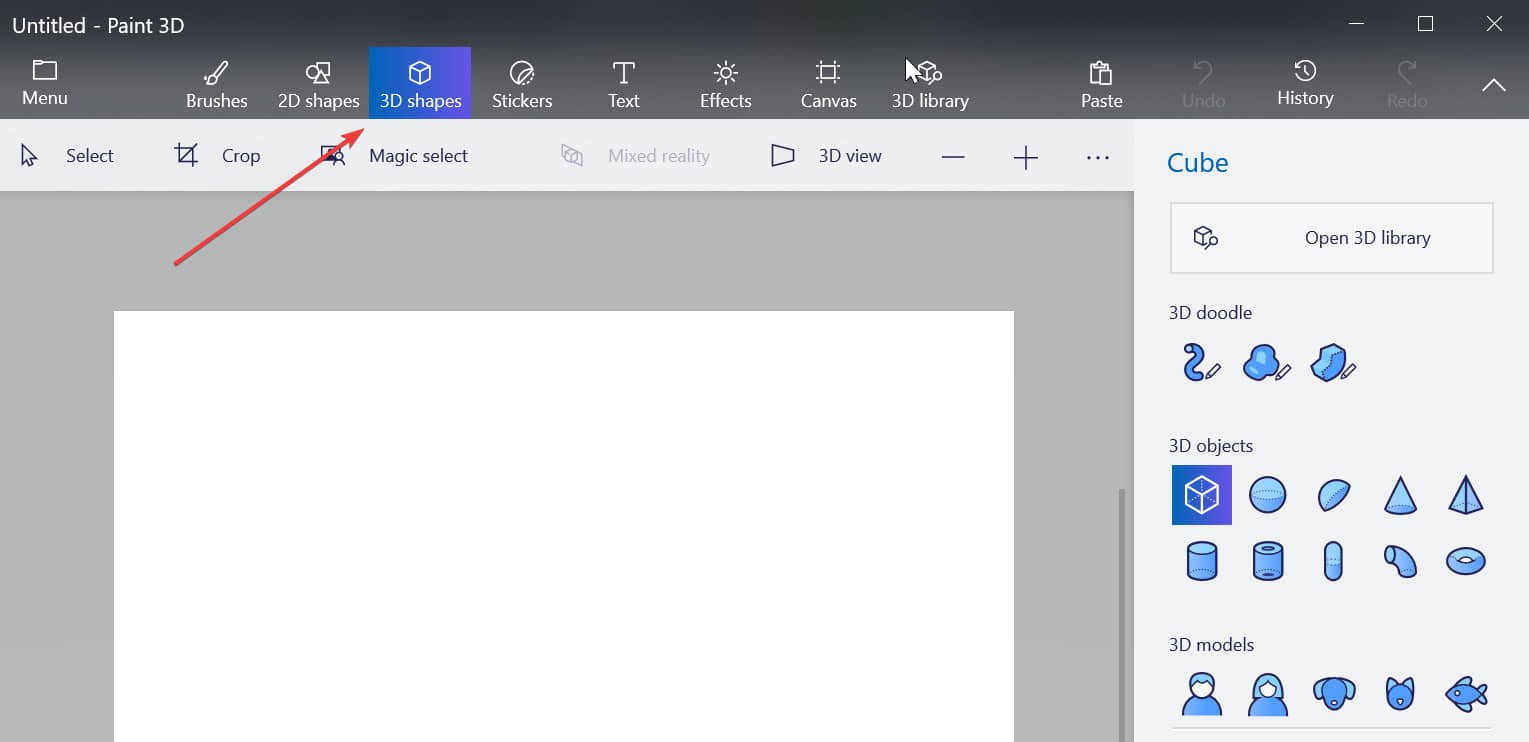Click on the white drawing canvas
The height and width of the screenshot is (742, 1529).
tap(564, 526)
